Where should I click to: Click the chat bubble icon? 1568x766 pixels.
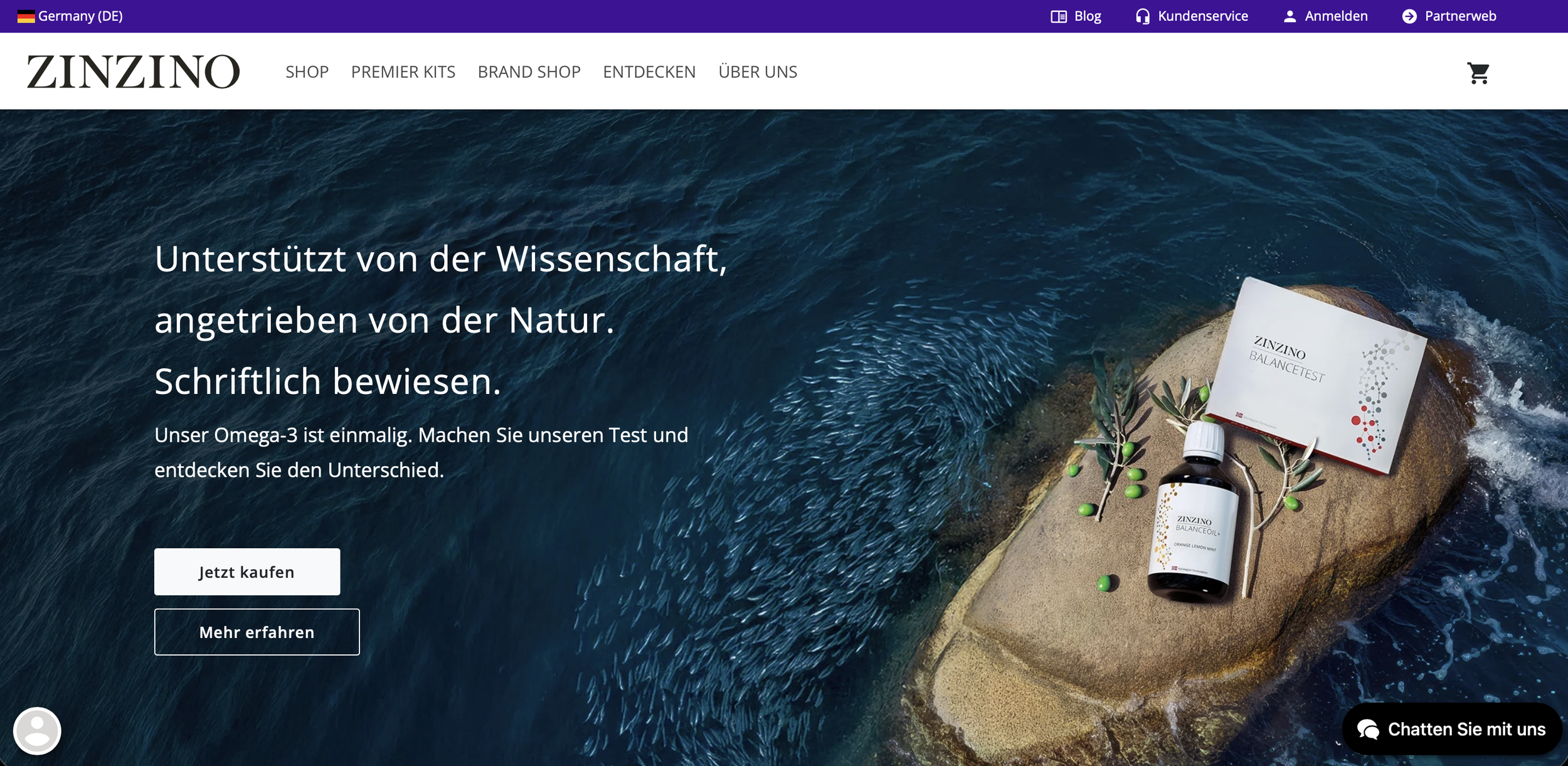point(1368,730)
